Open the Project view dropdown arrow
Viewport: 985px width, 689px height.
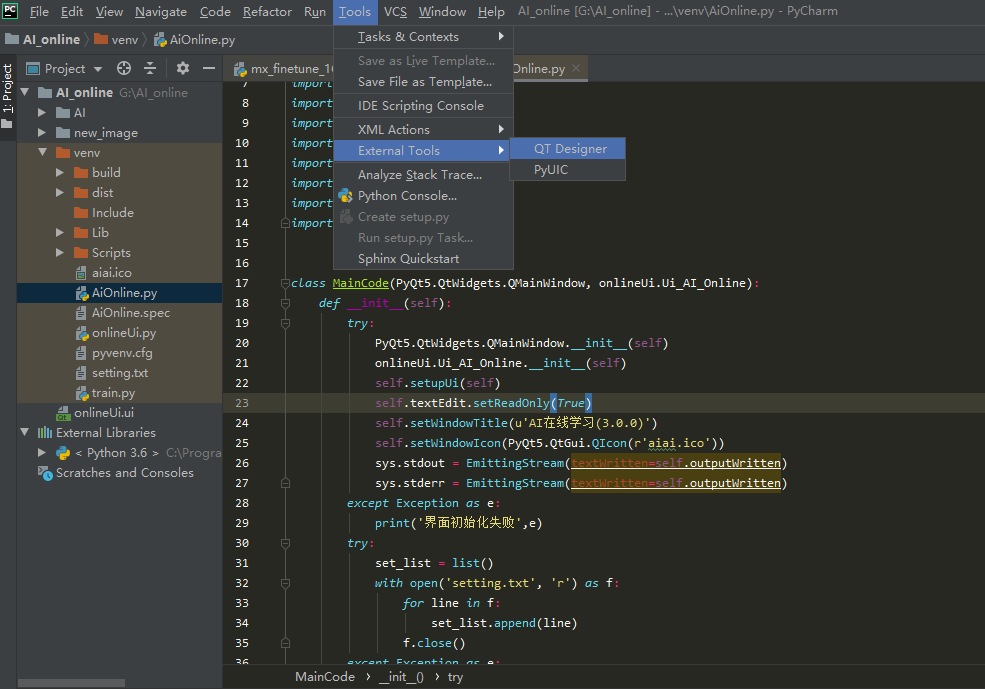98,69
